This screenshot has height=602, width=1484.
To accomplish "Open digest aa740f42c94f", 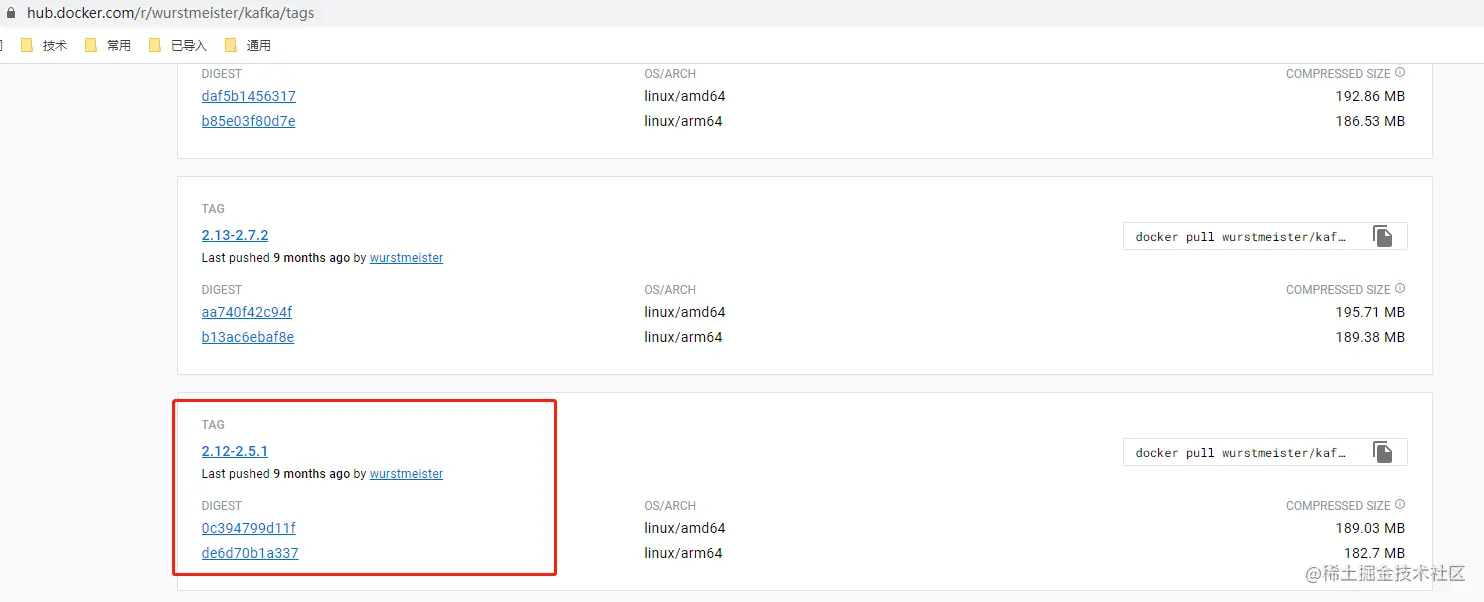I will [x=247, y=312].
